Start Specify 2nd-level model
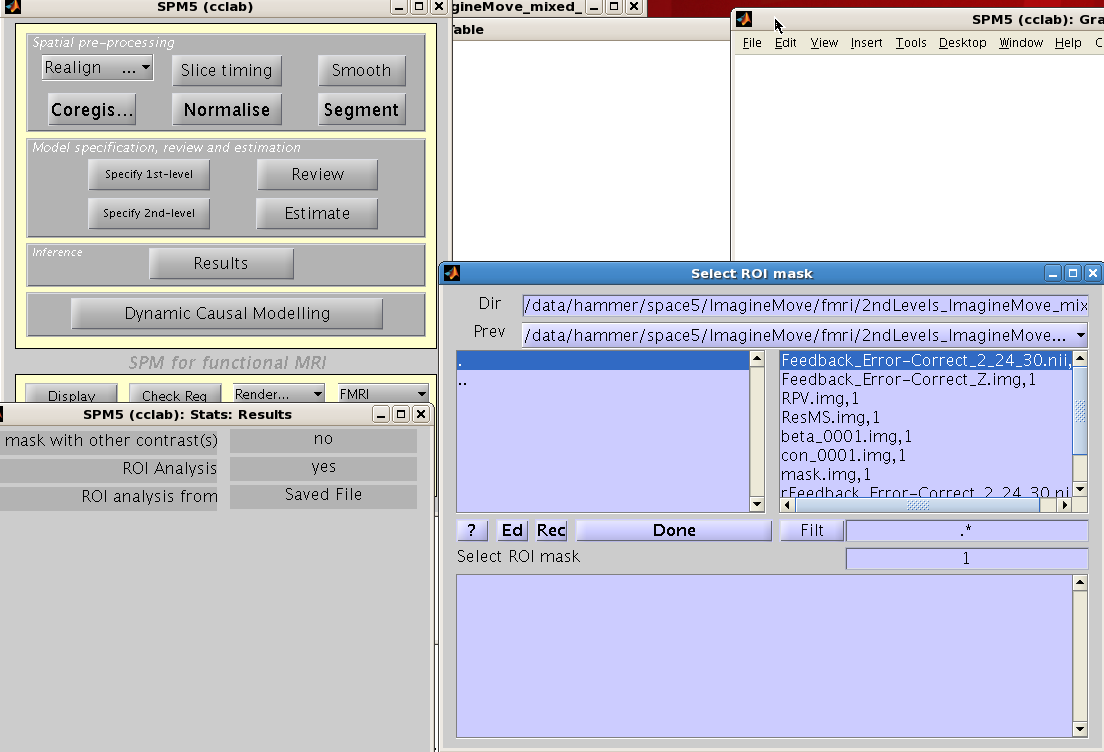 coord(149,213)
